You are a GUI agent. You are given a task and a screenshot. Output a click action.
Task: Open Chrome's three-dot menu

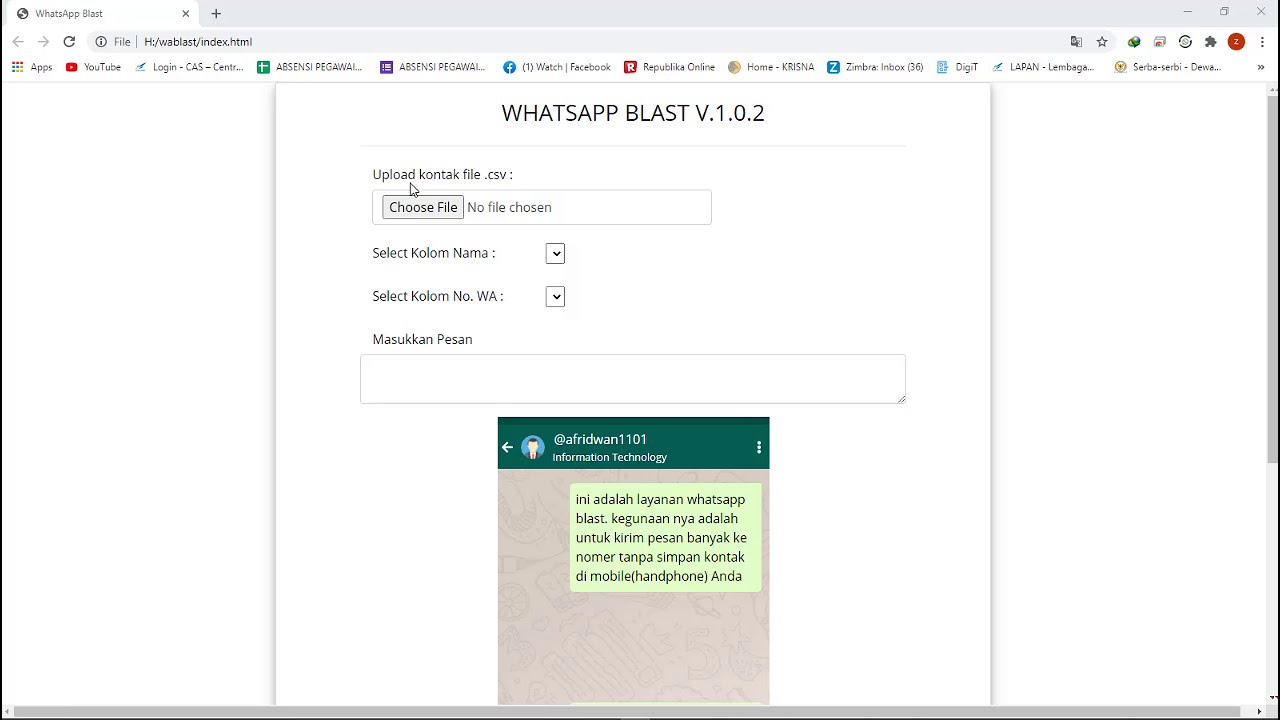(x=1263, y=42)
